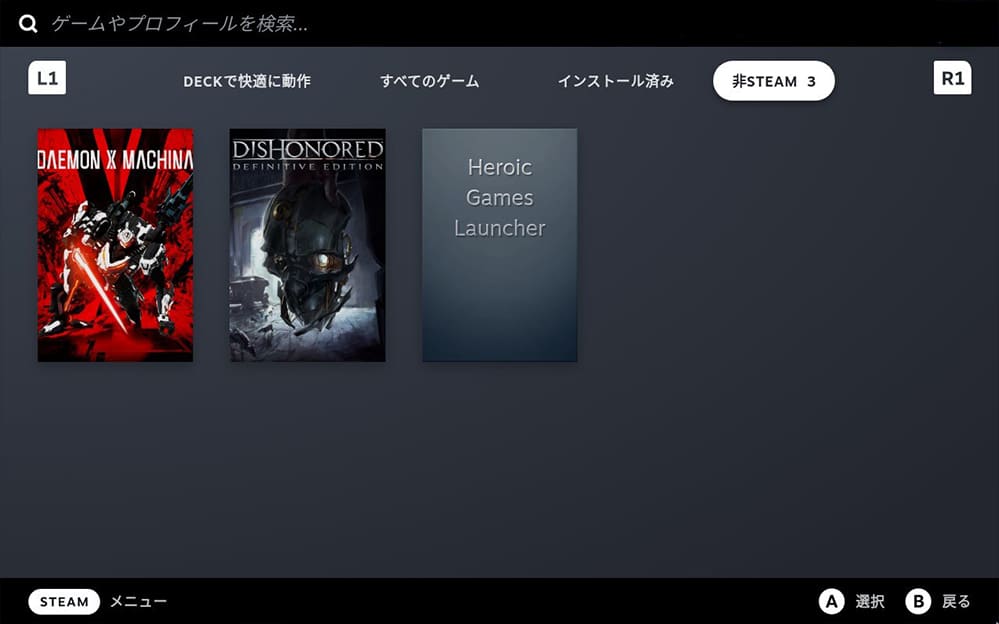999x624 pixels.
Task: Switch to the すべてのゲーム tab
Action: [x=429, y=82]
